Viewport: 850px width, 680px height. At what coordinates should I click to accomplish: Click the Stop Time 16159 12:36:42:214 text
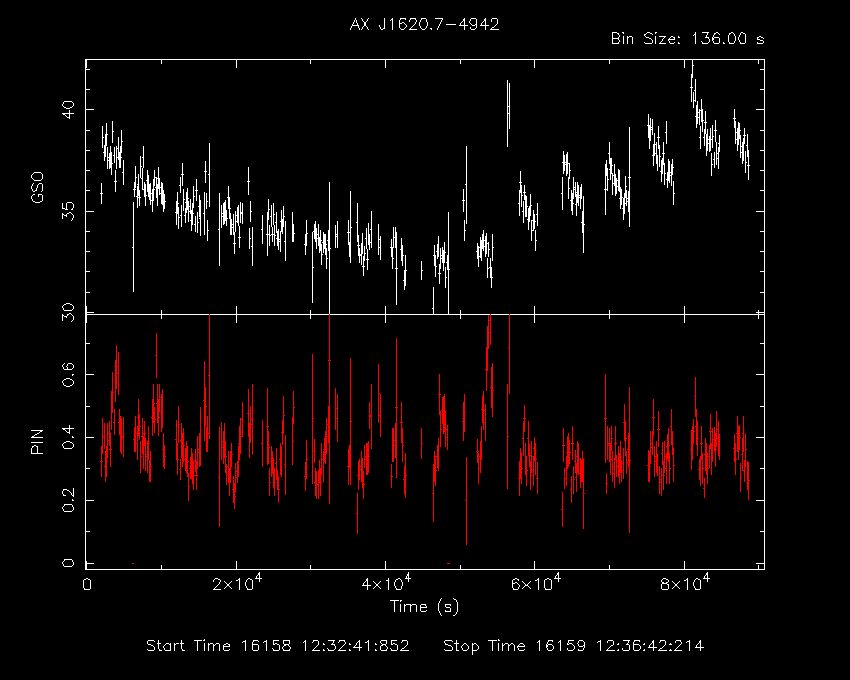coord(574,646)
